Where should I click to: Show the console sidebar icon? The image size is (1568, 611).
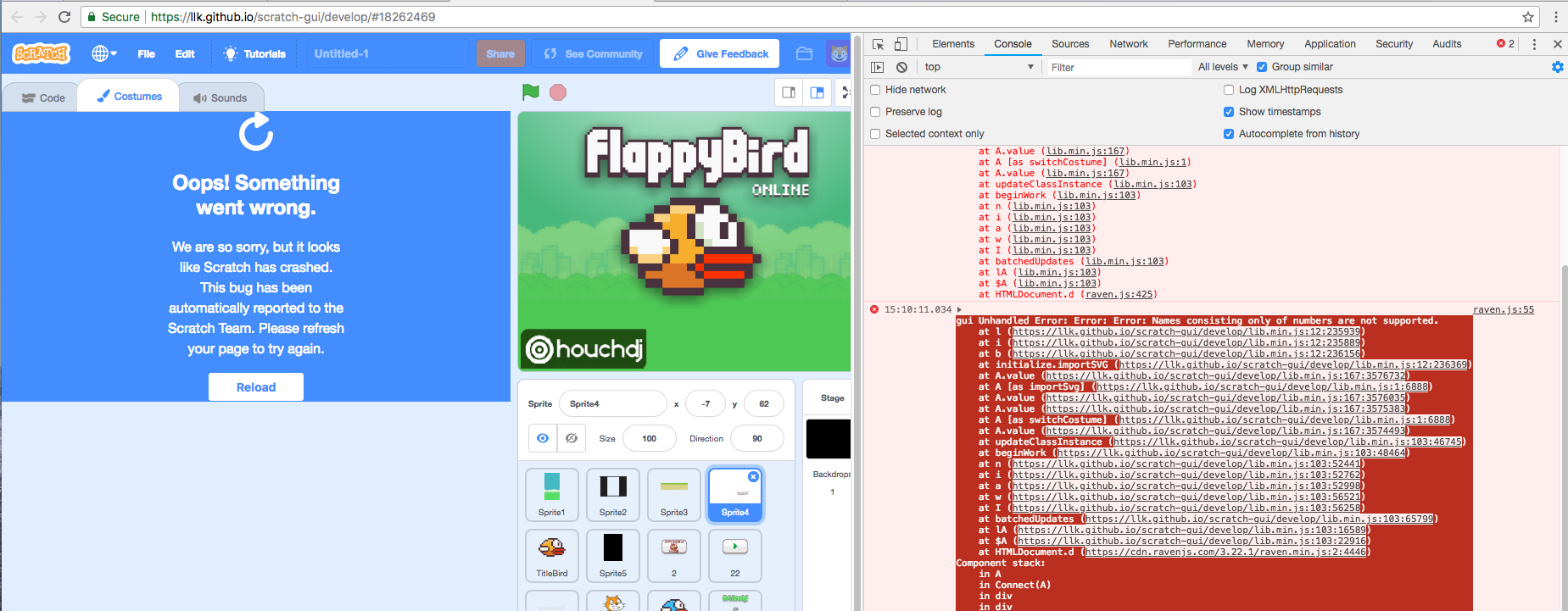878,67
